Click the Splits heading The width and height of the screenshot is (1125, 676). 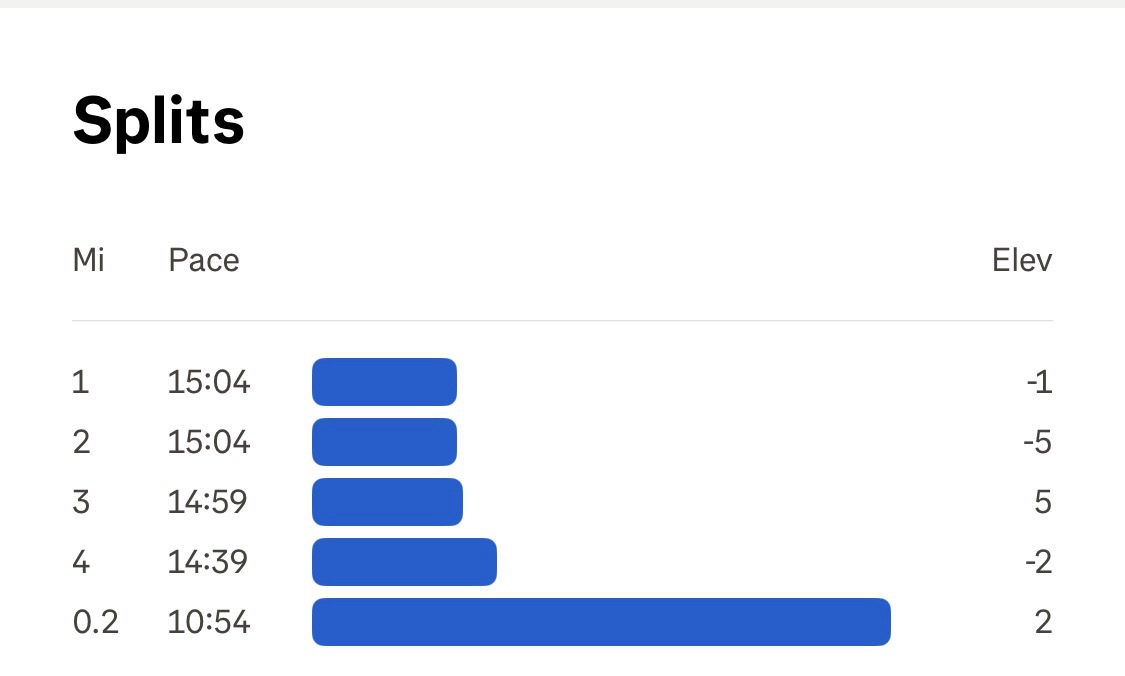click(x=158, y=122)
